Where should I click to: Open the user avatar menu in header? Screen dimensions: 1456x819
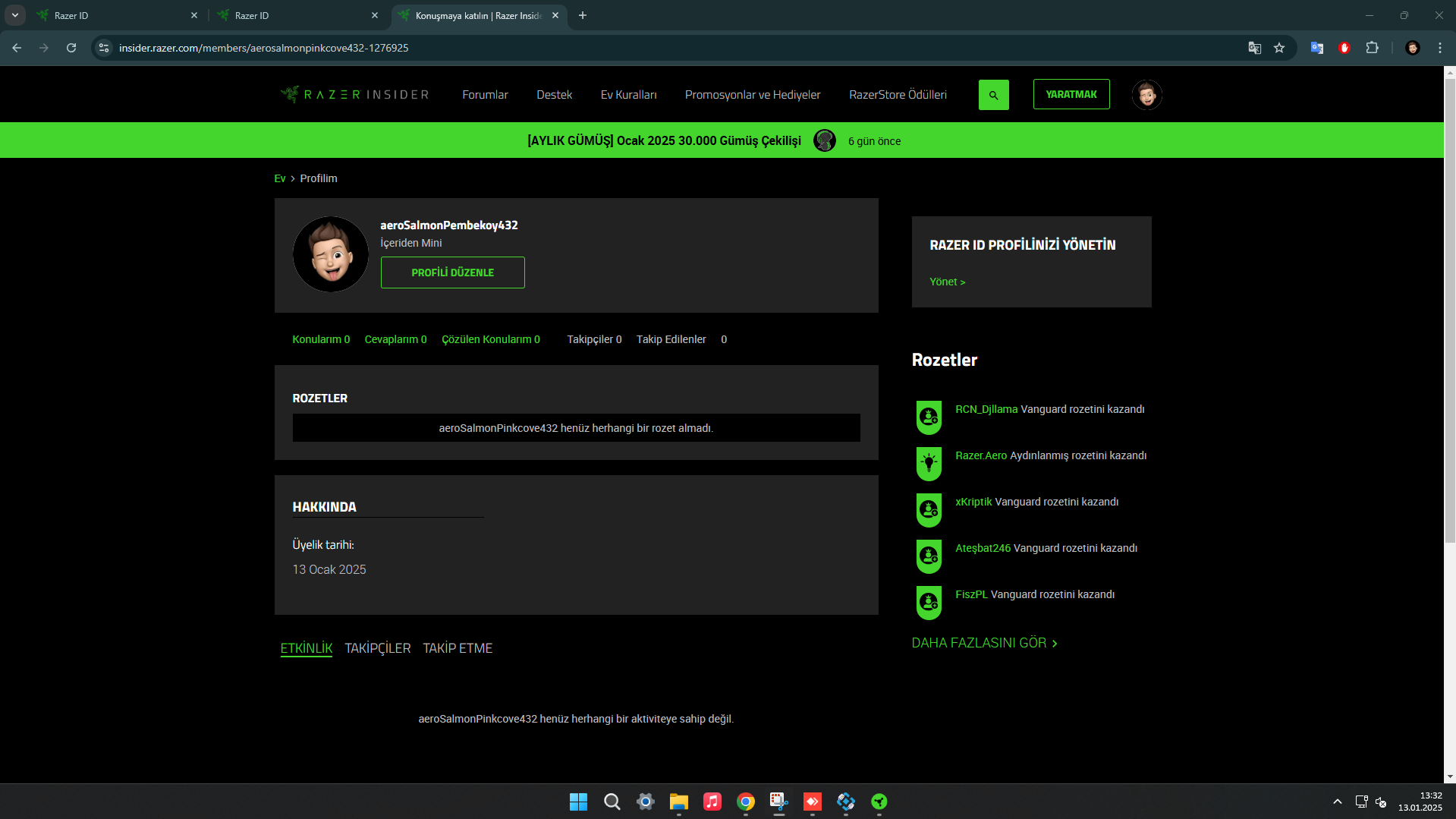[x=1146, y=95]
